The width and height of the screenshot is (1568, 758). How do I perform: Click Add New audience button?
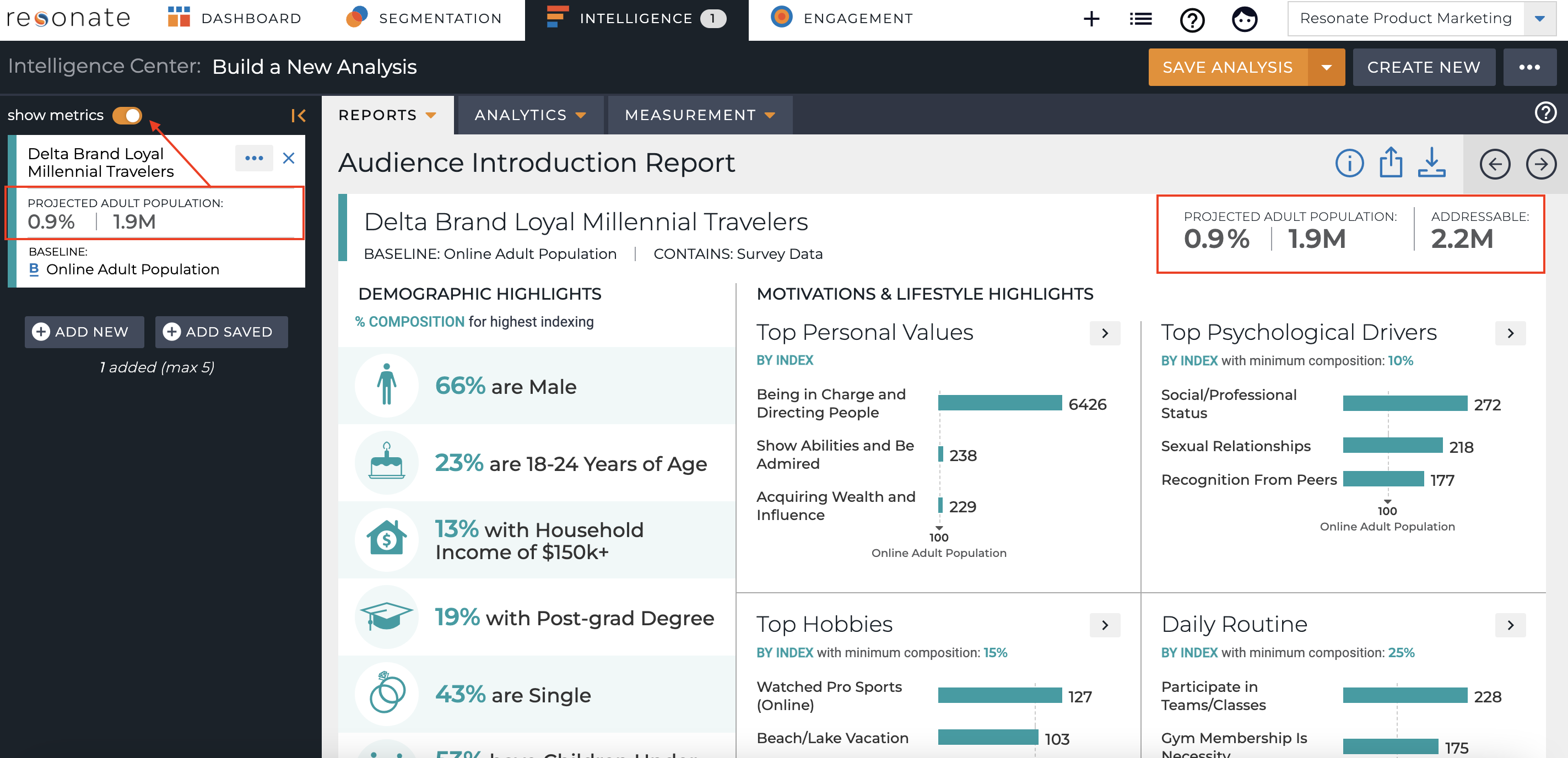[84, 332]
